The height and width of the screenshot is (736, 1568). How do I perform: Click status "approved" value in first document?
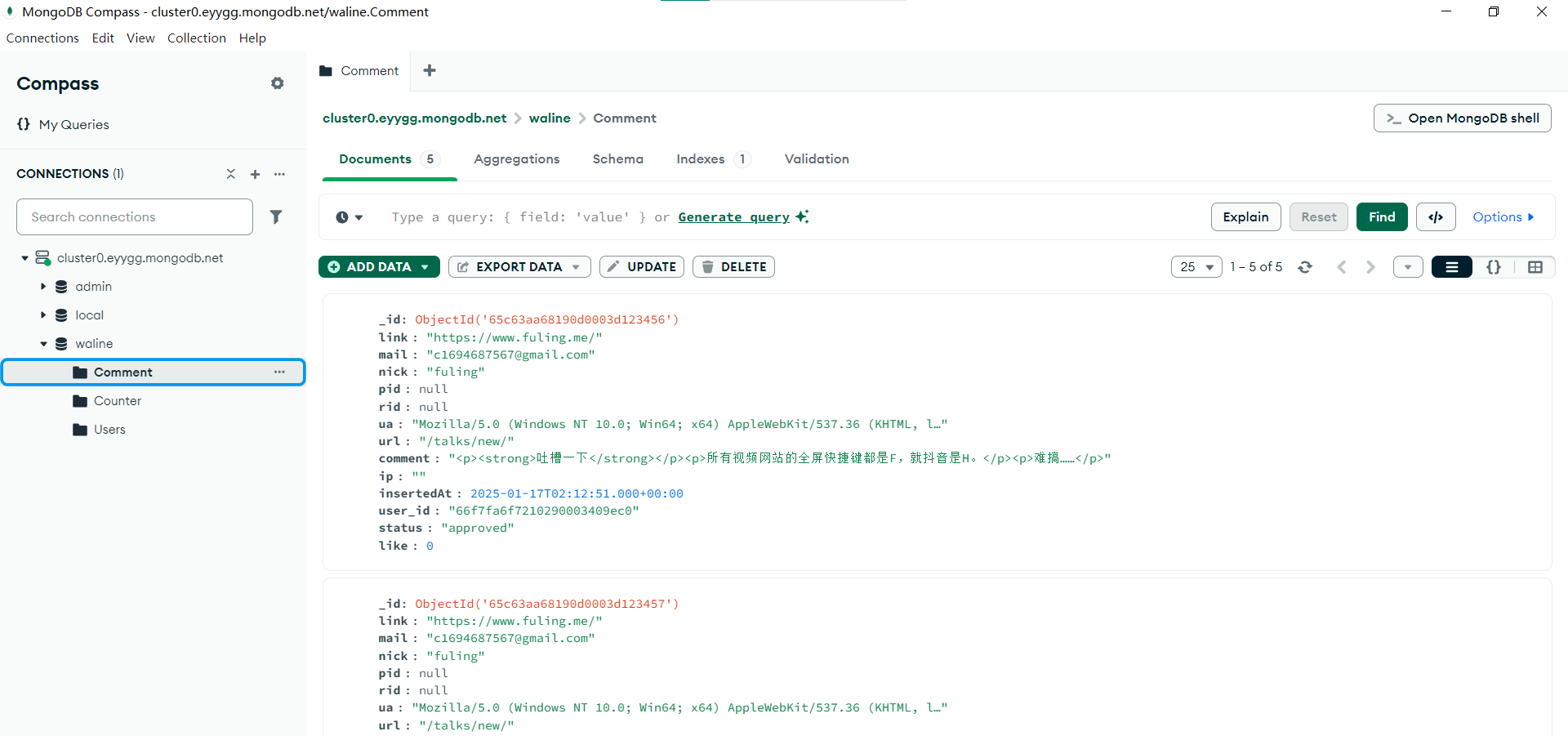478,528
